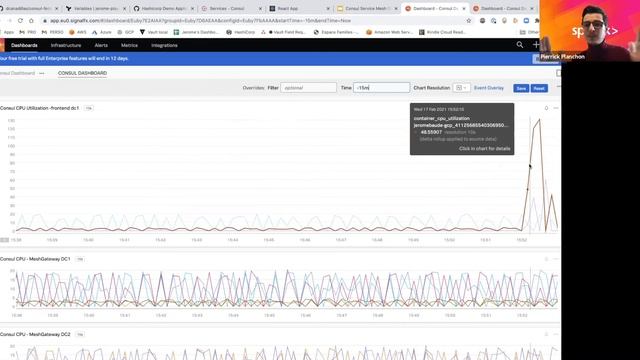This screenshot has height=360, width=640.
Task: Click the Time override input field
Action: [381, 88]
